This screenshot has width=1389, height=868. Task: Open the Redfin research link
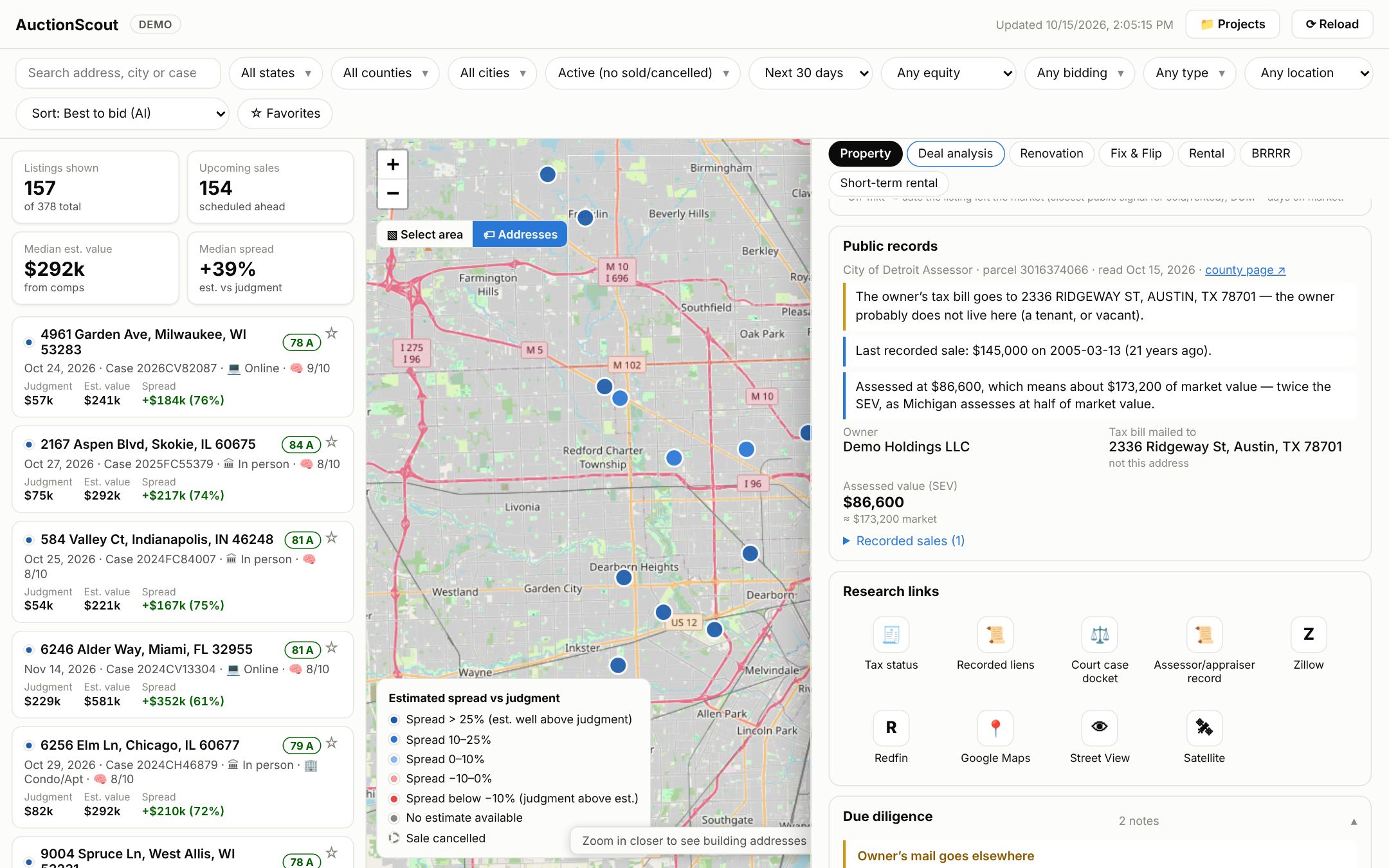point(891,737)
